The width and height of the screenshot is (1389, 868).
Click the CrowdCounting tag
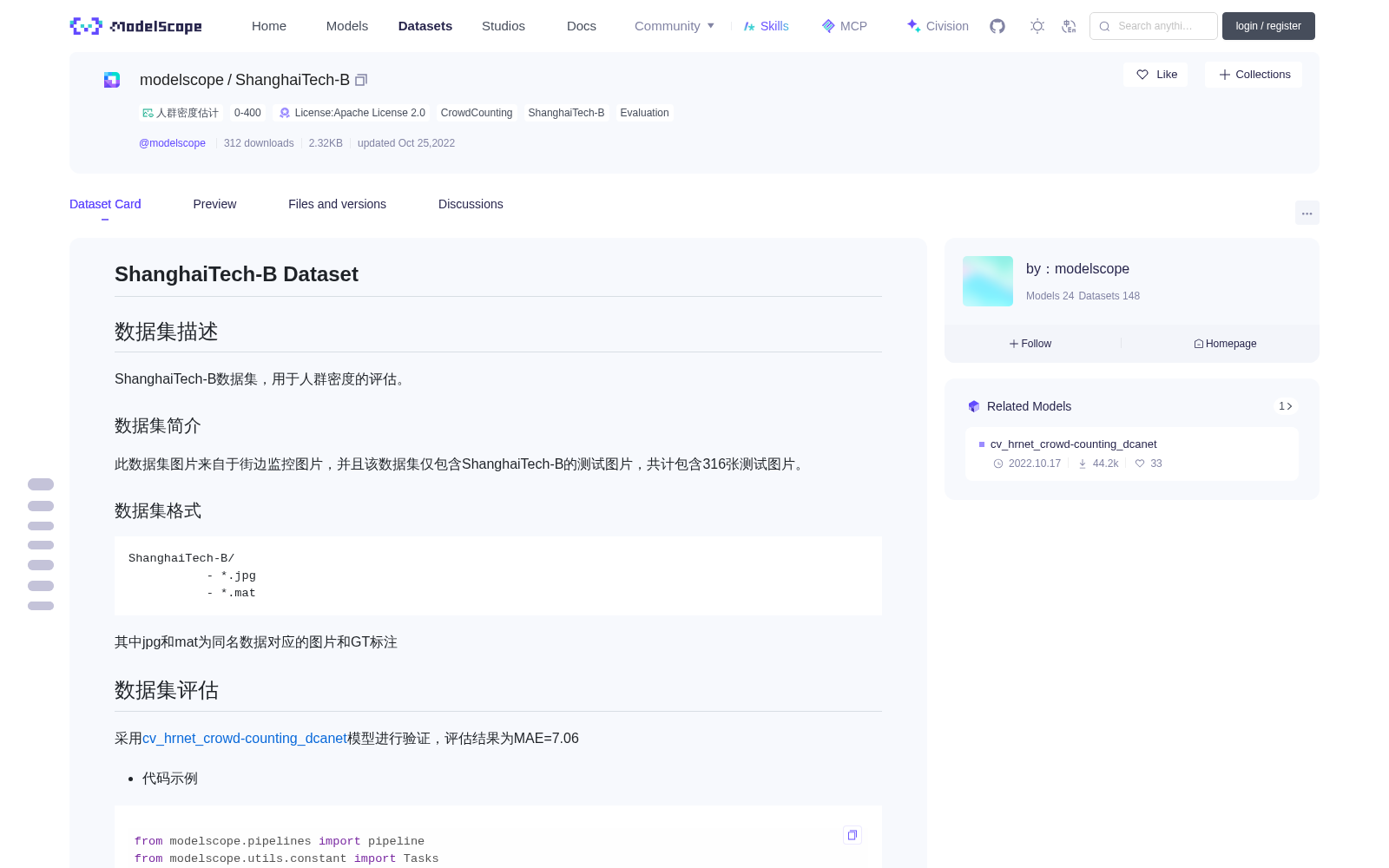tap(477, 113)
